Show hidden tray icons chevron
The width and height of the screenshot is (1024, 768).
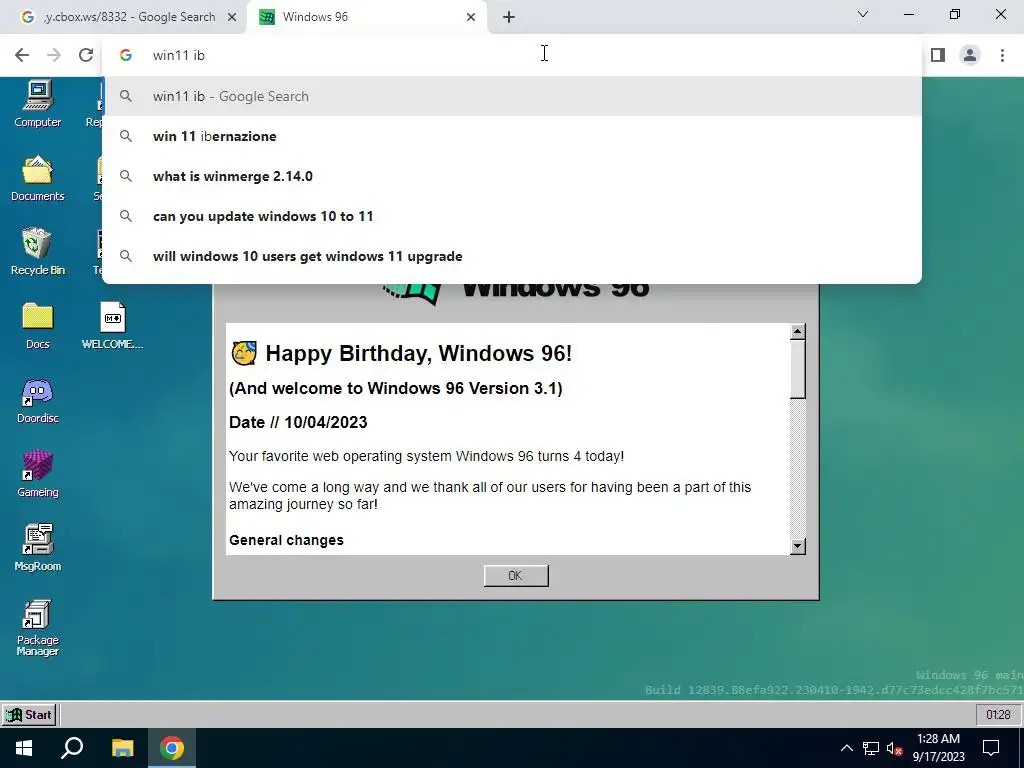pos(846,748)
